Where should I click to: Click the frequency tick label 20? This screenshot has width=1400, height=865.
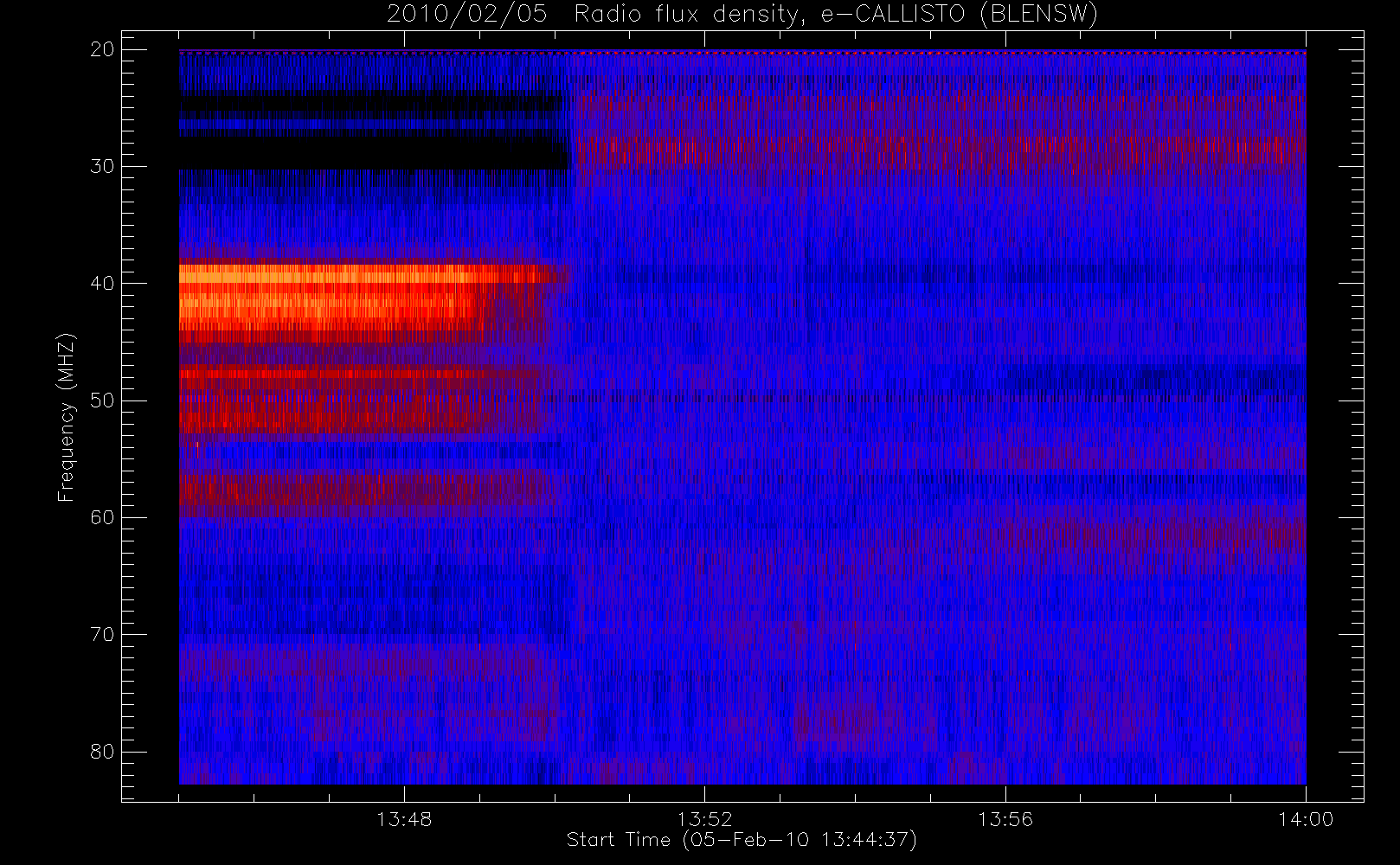(102, 49)
